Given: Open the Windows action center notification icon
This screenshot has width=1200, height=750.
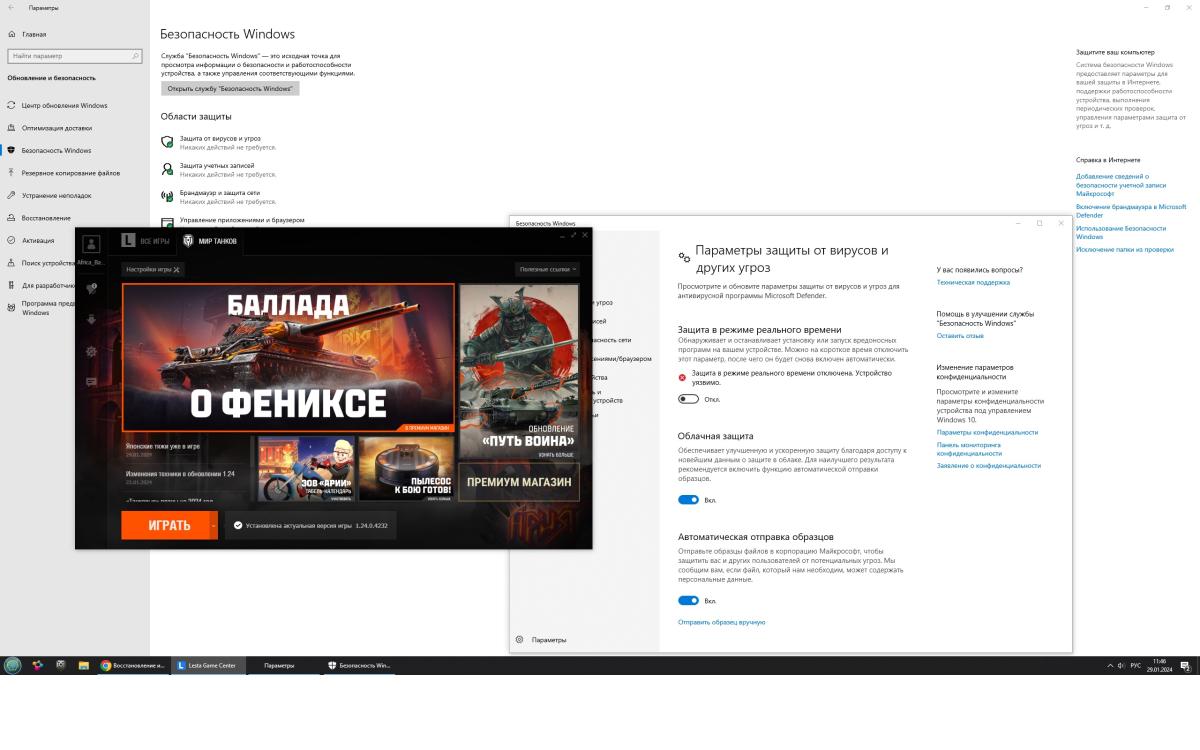Looking at the screenshot, I should [x=1185, y=665].
